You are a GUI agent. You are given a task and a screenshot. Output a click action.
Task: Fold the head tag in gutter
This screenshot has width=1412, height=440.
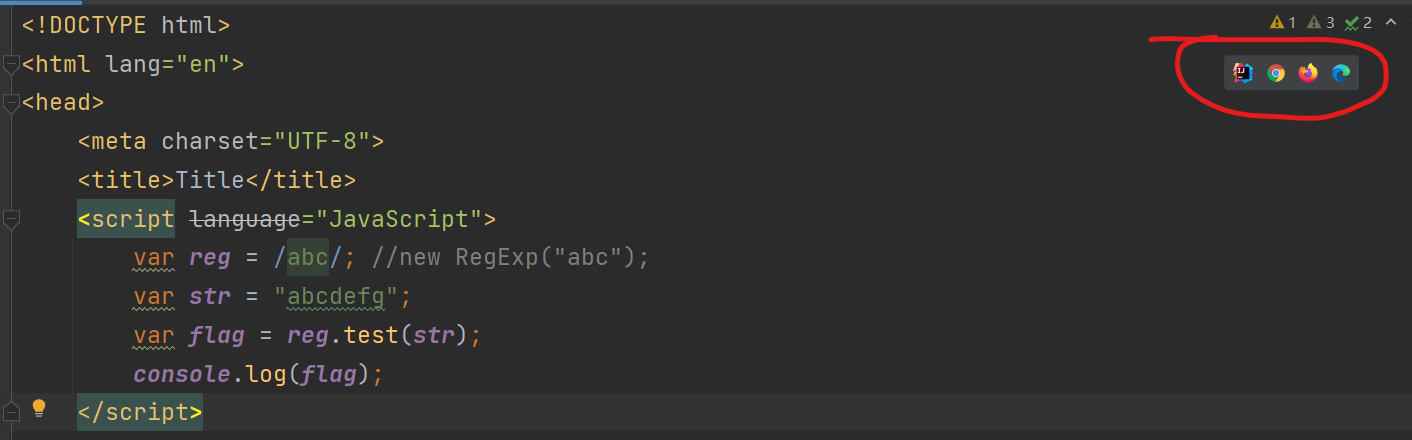11,103
